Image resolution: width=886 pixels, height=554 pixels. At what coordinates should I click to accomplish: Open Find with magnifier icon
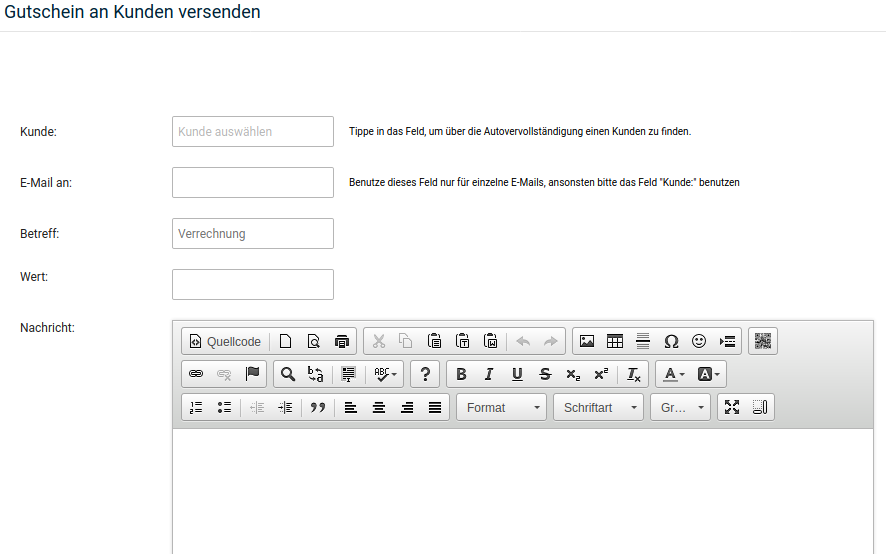coord(288,374)
